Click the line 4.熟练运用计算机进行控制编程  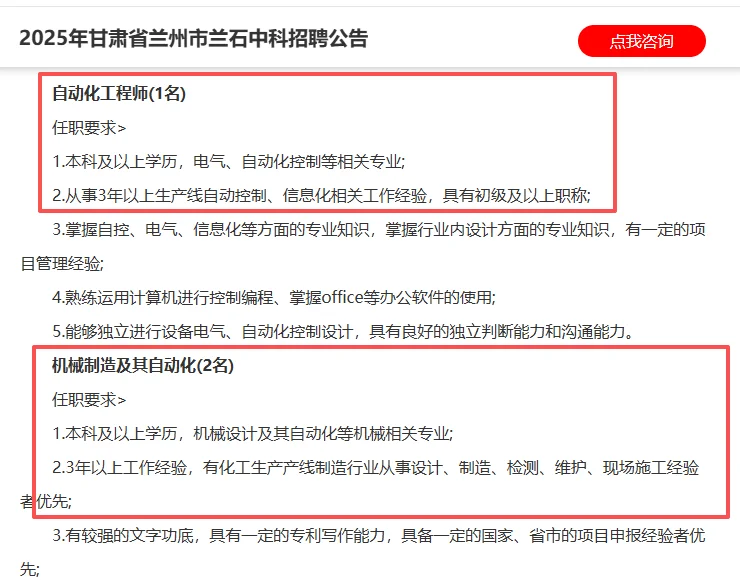pyautogui.click(x=274, y=297)
